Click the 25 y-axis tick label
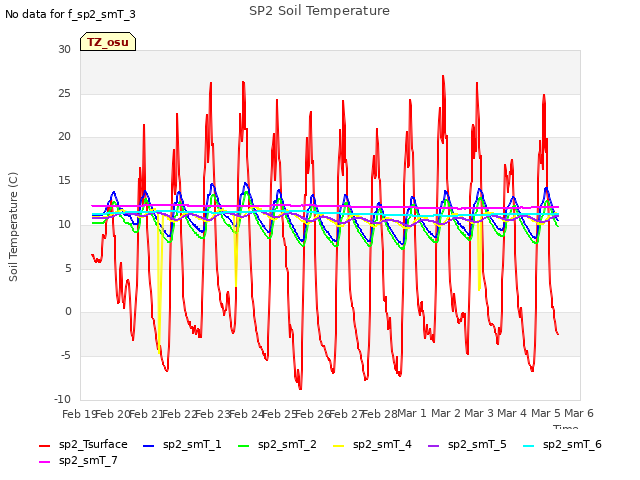The width and height of the screenshot is (640, 480). point(64,93)
